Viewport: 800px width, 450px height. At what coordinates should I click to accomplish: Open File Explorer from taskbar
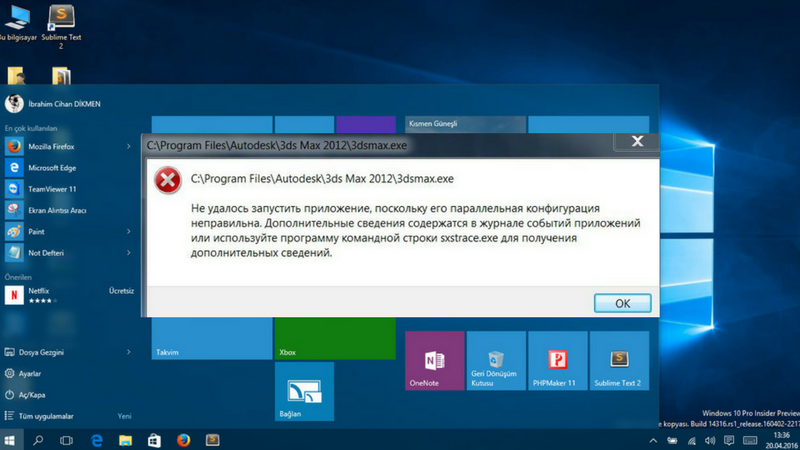(x=126, y=440)
